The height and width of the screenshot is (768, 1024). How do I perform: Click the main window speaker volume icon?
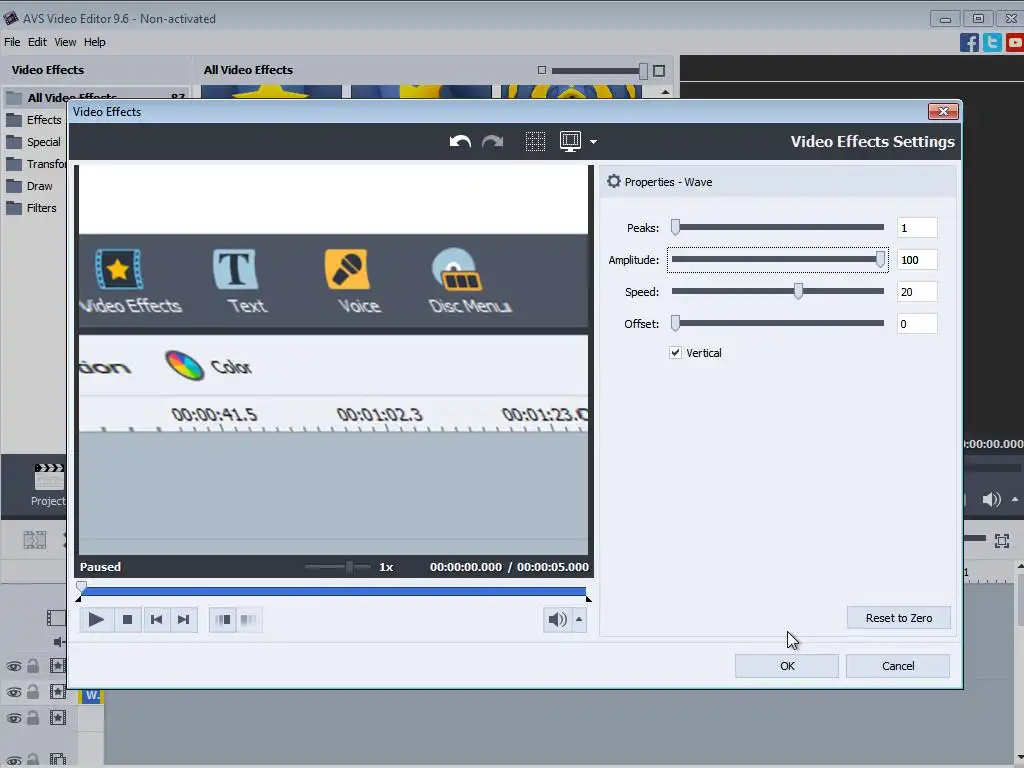tap(991, 500)
